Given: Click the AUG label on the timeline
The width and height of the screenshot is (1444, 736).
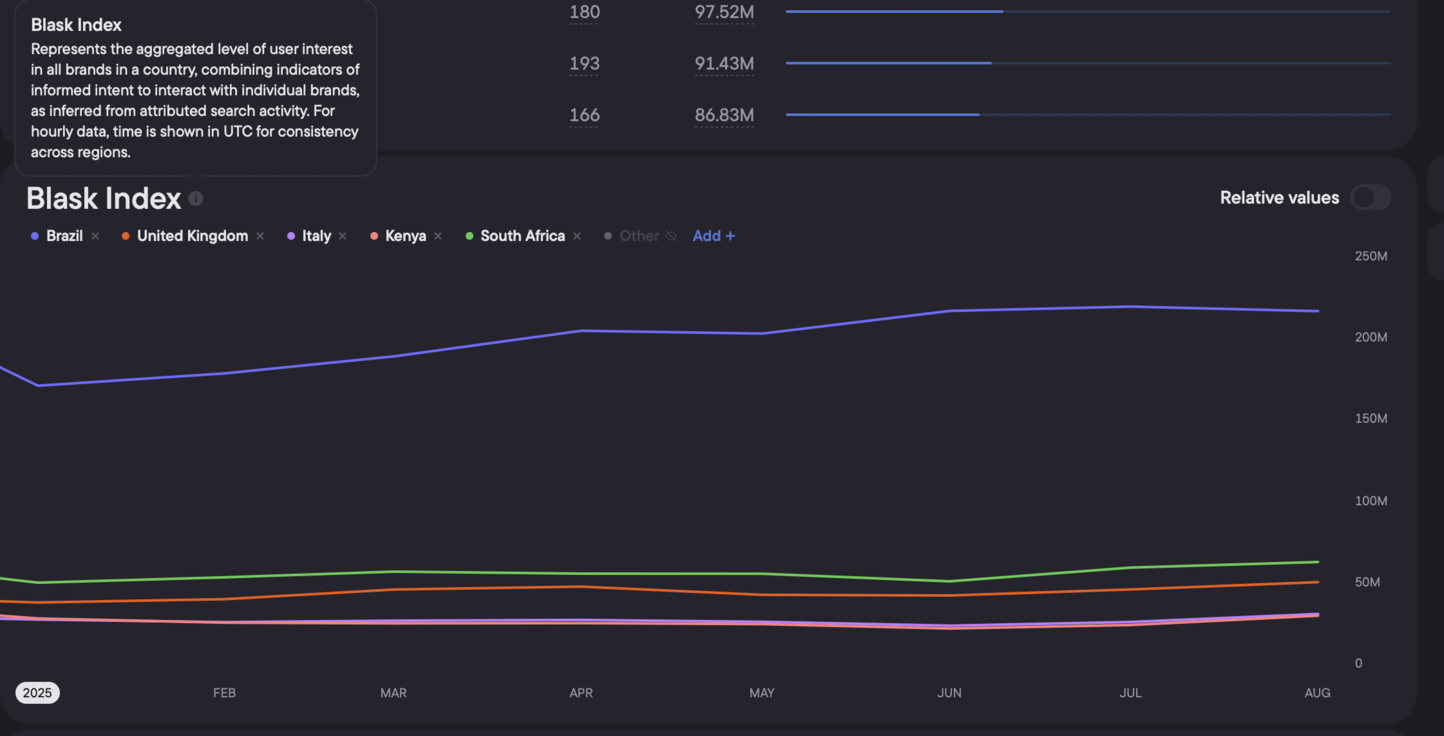Looking at the screenshot, I should (1317, 693).
